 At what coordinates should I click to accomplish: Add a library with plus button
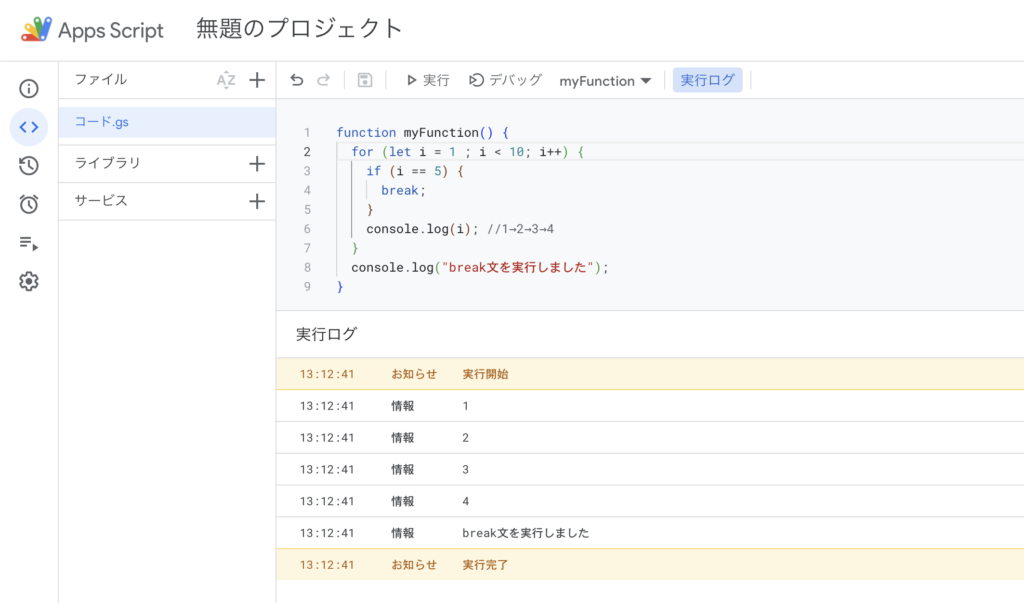(257, 163)
